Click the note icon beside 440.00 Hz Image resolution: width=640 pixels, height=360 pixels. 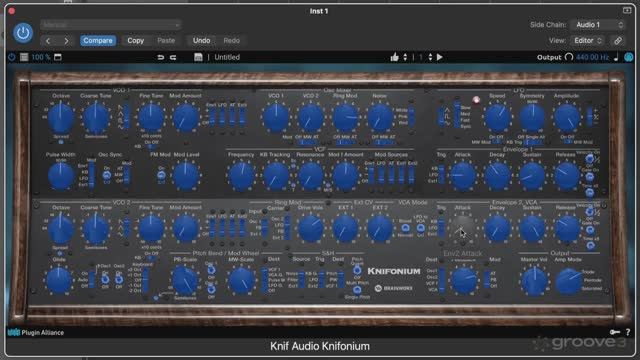[616, 57]
